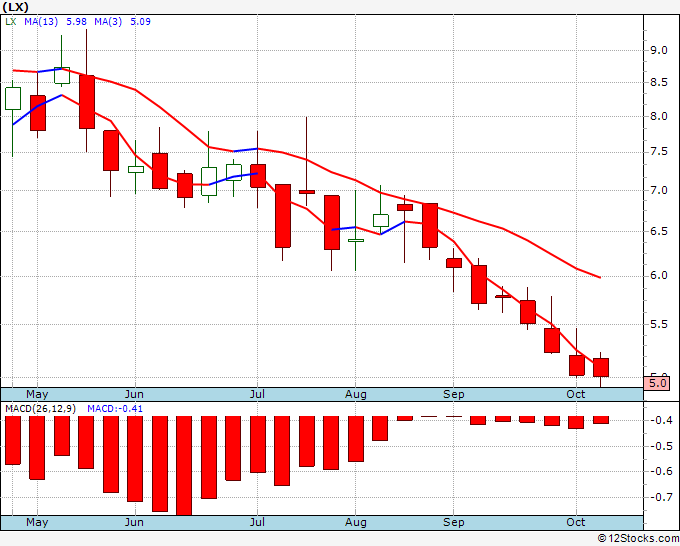Screen dimensions: 680x546
Task: Click Oct on the MACD panel axis
Action: 576,522
